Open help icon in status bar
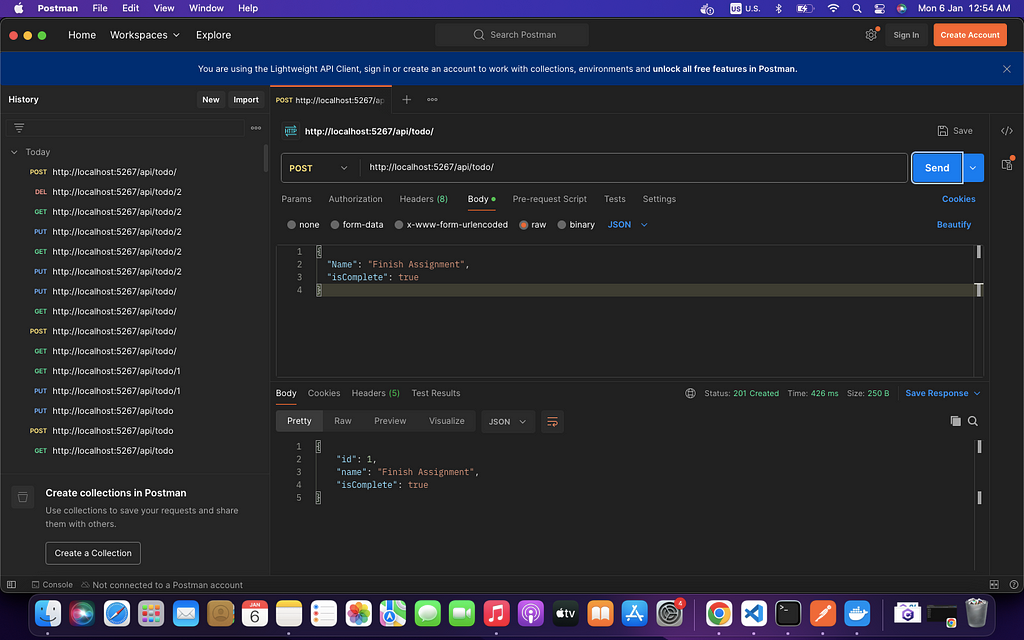1024x640 pixels. tap(1014, 584)
